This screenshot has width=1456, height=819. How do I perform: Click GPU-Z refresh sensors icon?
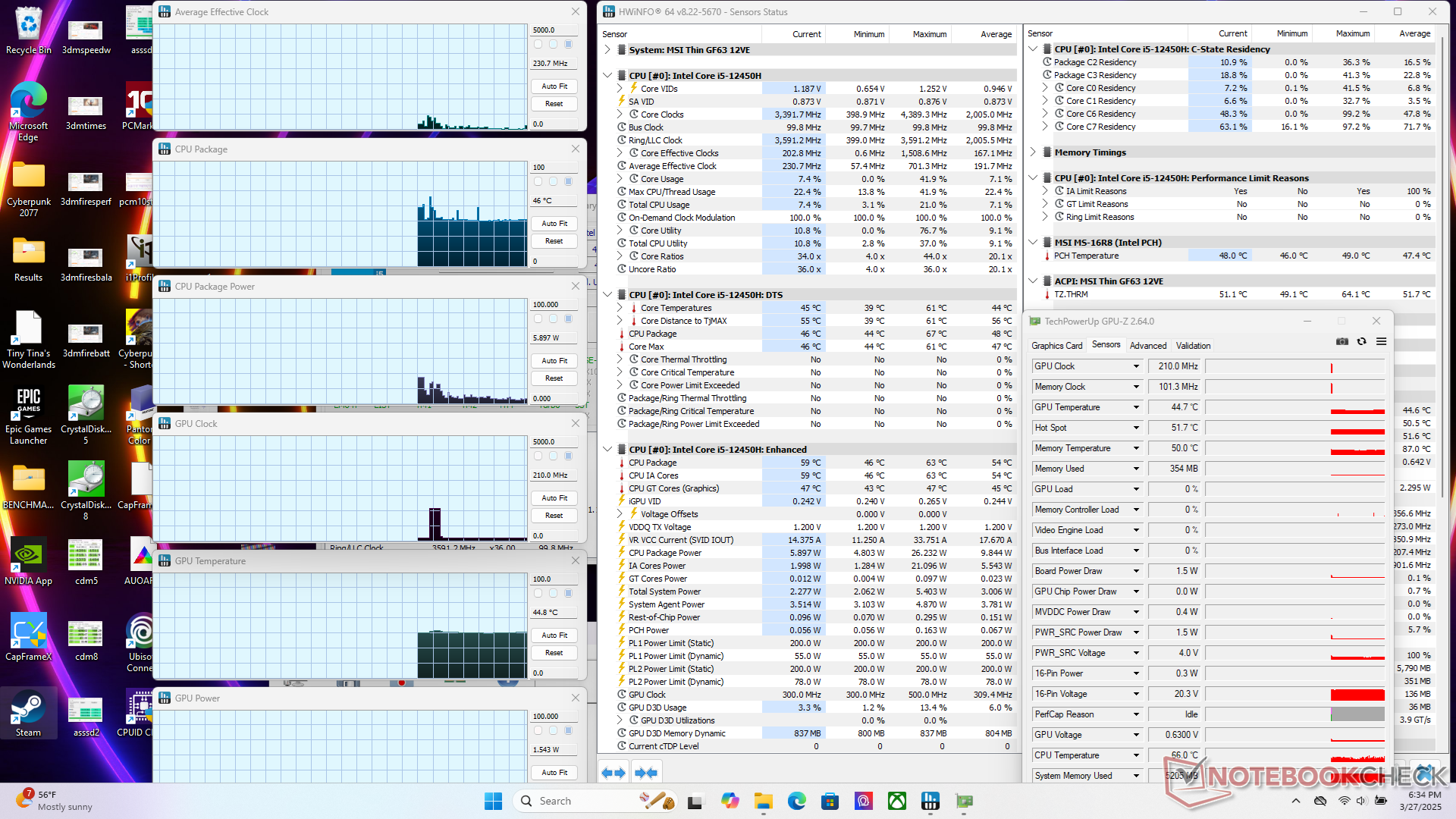pos(1362,341)
